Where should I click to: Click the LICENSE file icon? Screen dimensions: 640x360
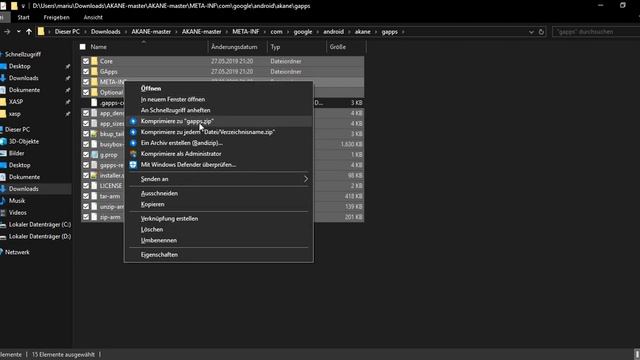(94, 186)
